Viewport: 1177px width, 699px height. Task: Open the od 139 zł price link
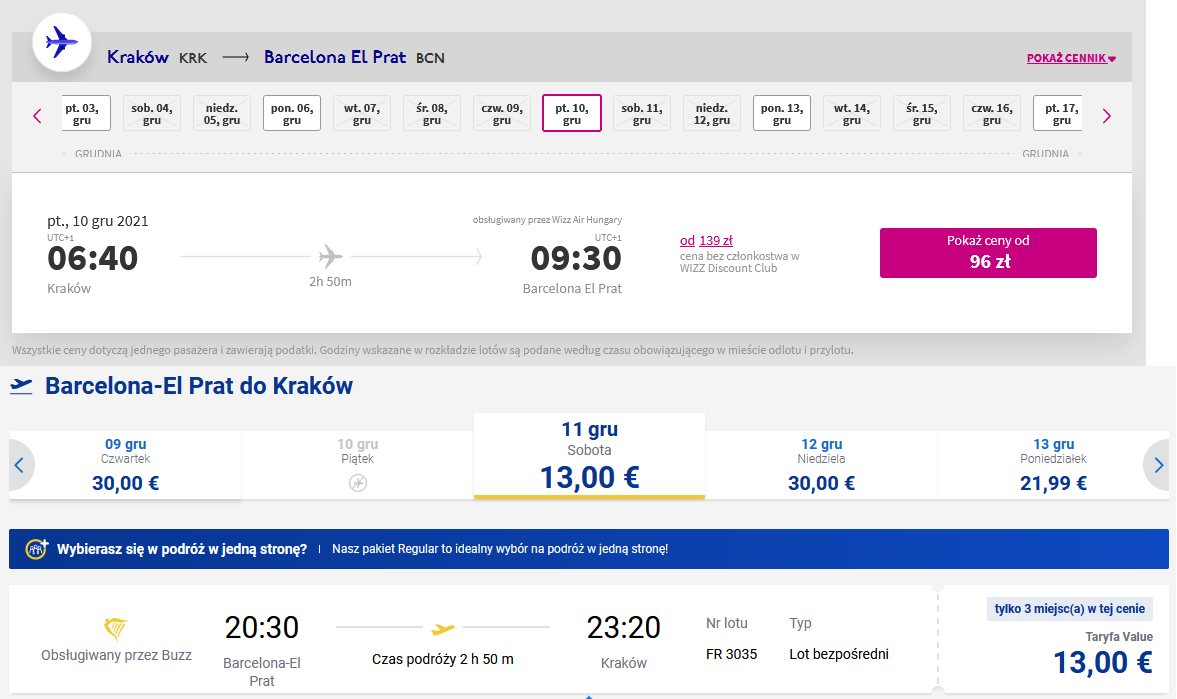pyautogui.click(x=706, y=240)
